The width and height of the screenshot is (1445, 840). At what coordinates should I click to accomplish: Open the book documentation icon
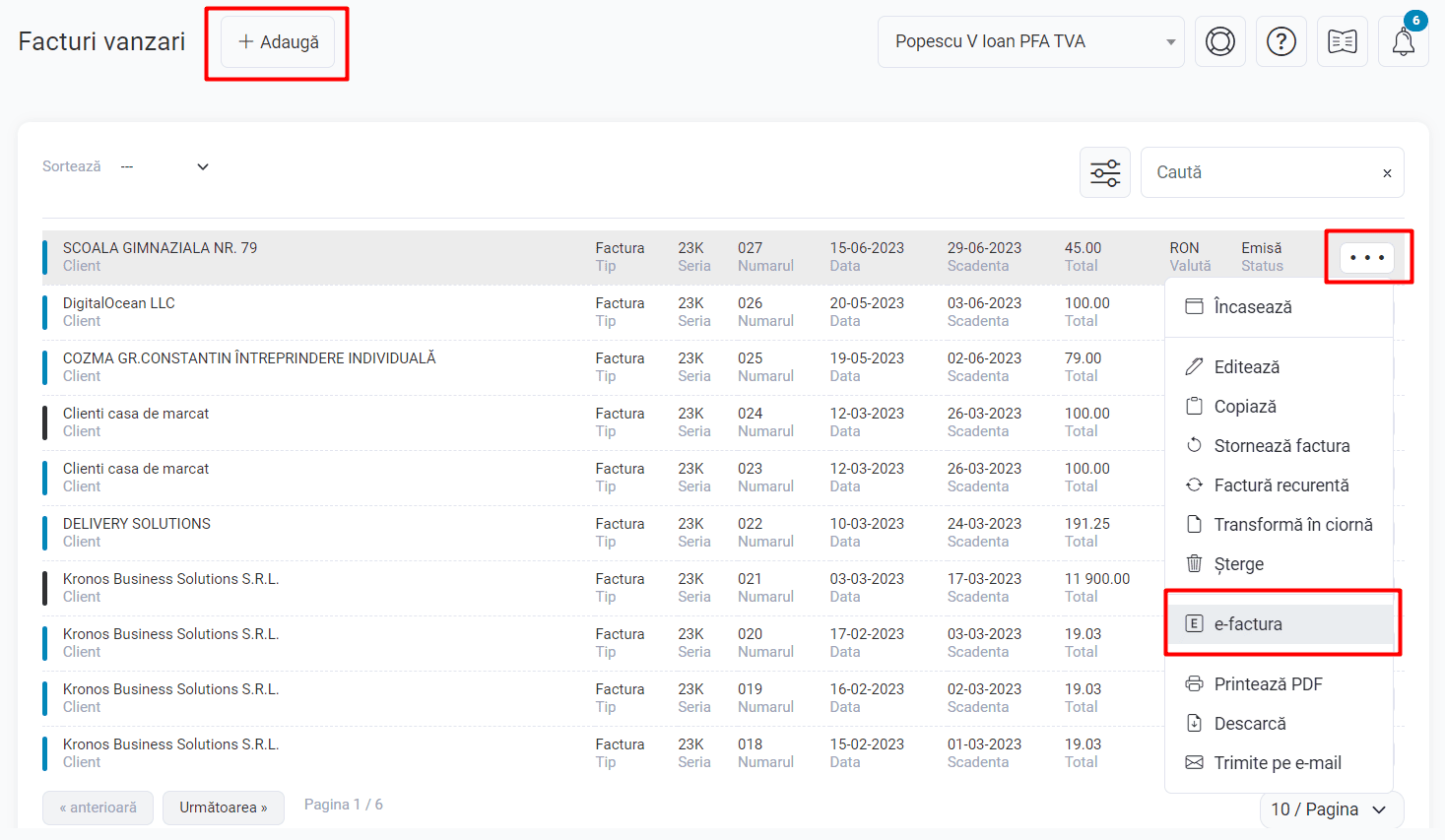tap(1342, 42)
